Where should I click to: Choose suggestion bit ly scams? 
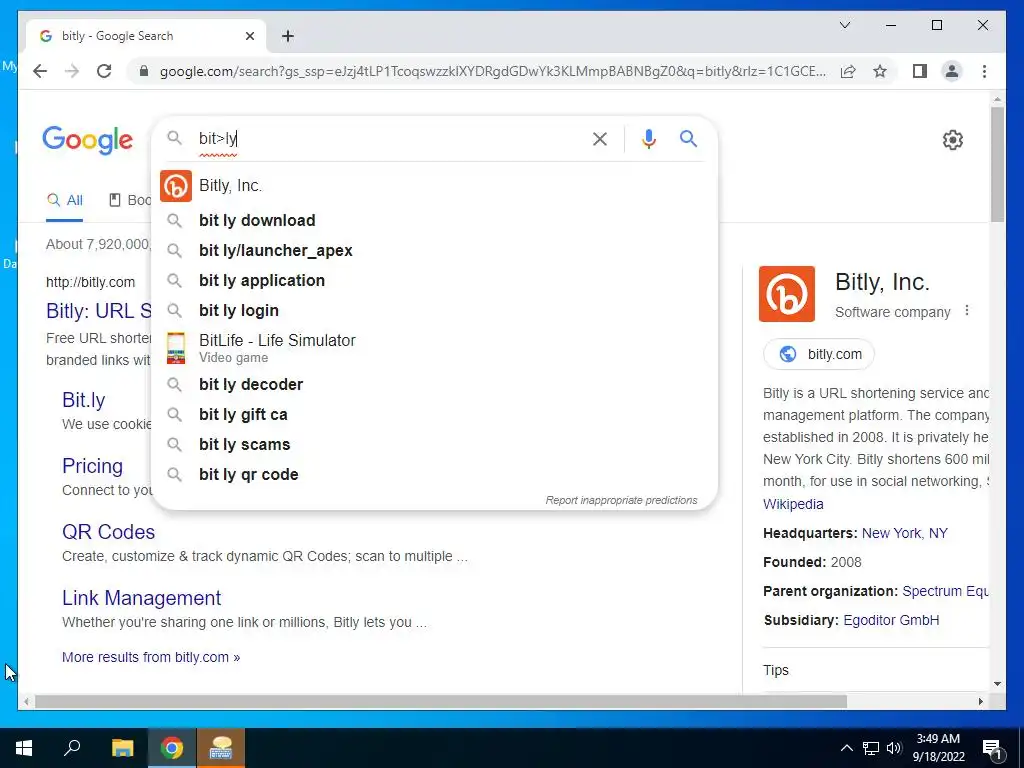click(x=434, y=445)
